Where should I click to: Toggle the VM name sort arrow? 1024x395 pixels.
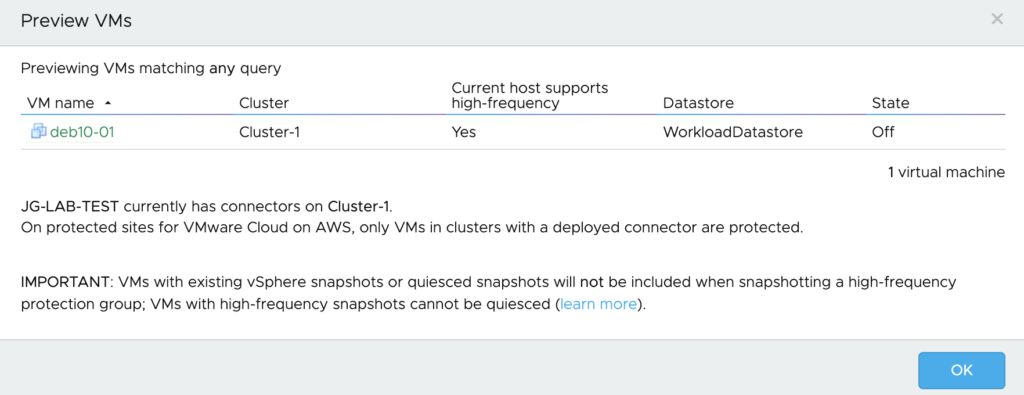click(107, 103)
